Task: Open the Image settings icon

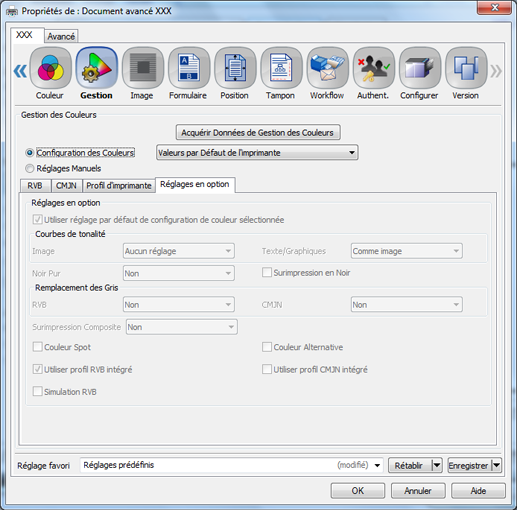Action: pyautogui.click(x=143, y=68)
